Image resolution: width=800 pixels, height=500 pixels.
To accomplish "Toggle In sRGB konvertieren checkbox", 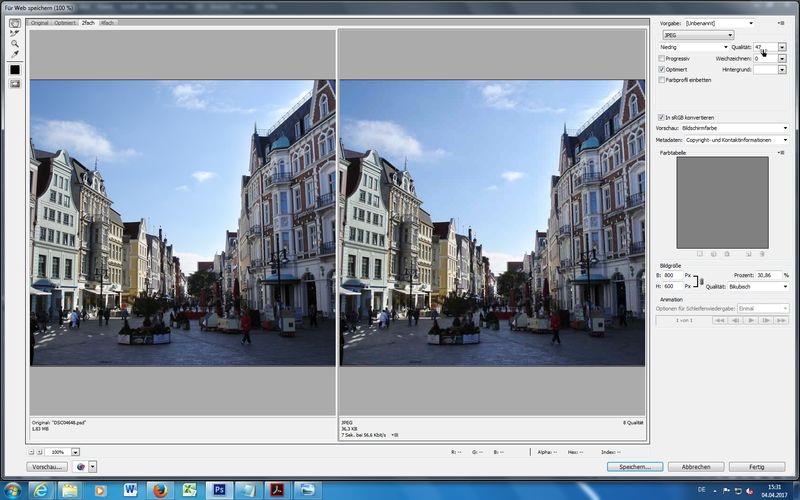I will coord(661,117).
